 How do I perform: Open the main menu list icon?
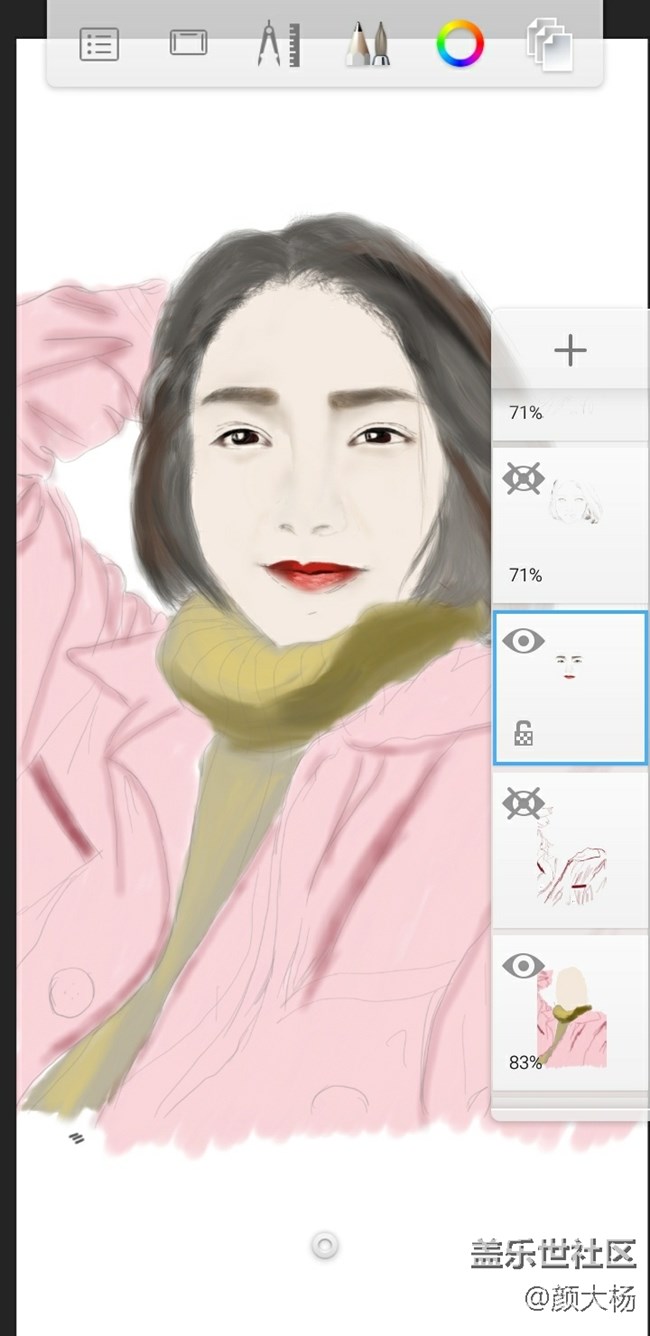pos(99,45)
